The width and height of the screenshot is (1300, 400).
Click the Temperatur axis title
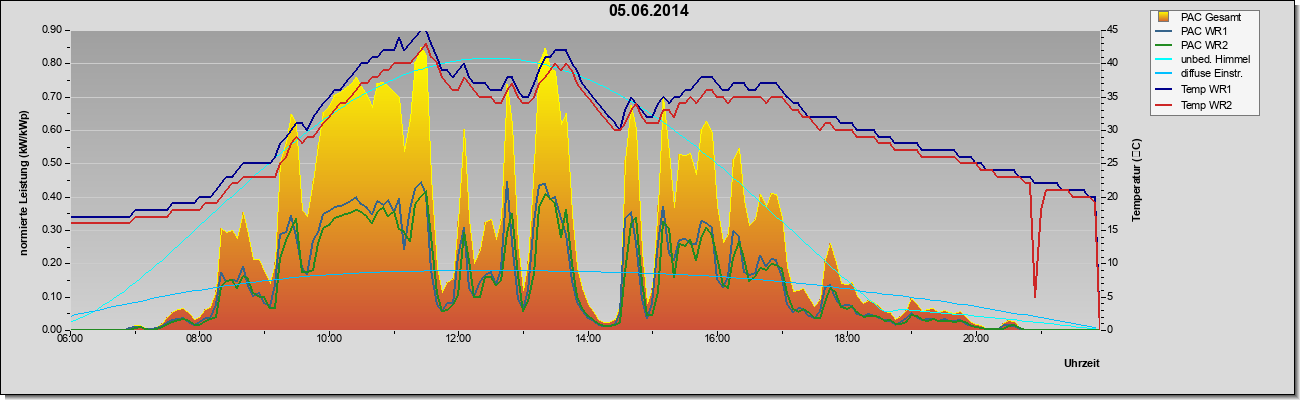pyautogui.click(x=1137, y=180)
